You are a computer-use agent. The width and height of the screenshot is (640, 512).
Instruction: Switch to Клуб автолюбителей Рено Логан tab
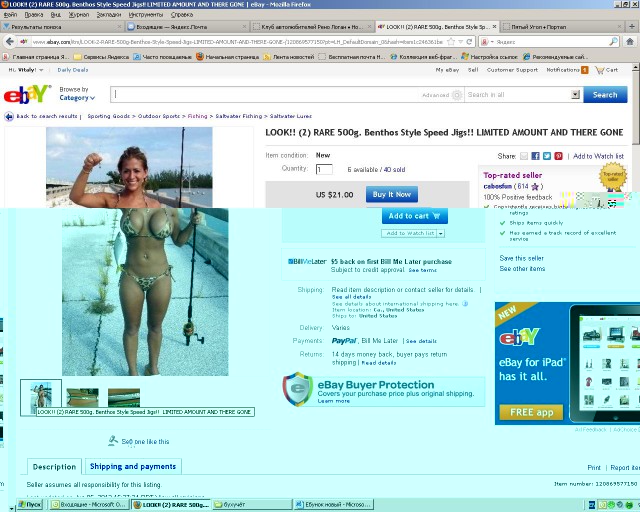coord(312,27)
